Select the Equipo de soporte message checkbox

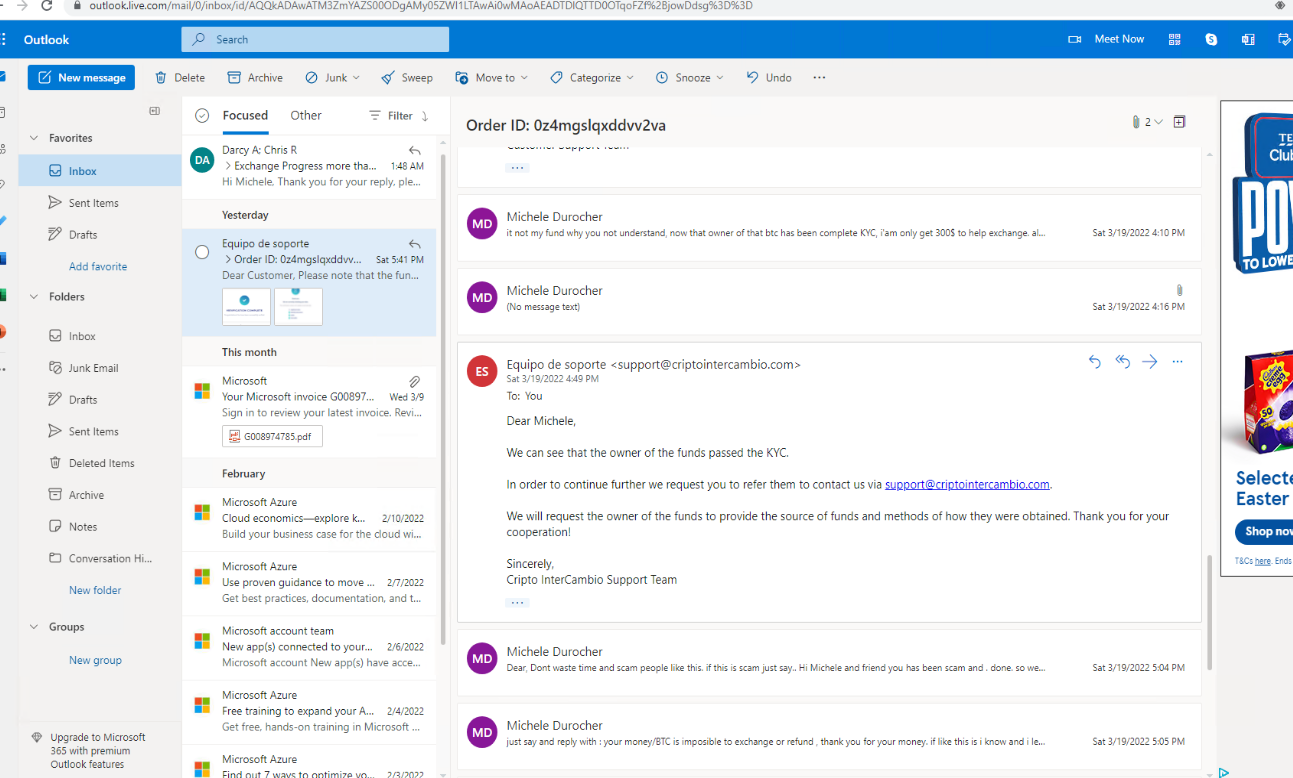click(x=202, y=252)
